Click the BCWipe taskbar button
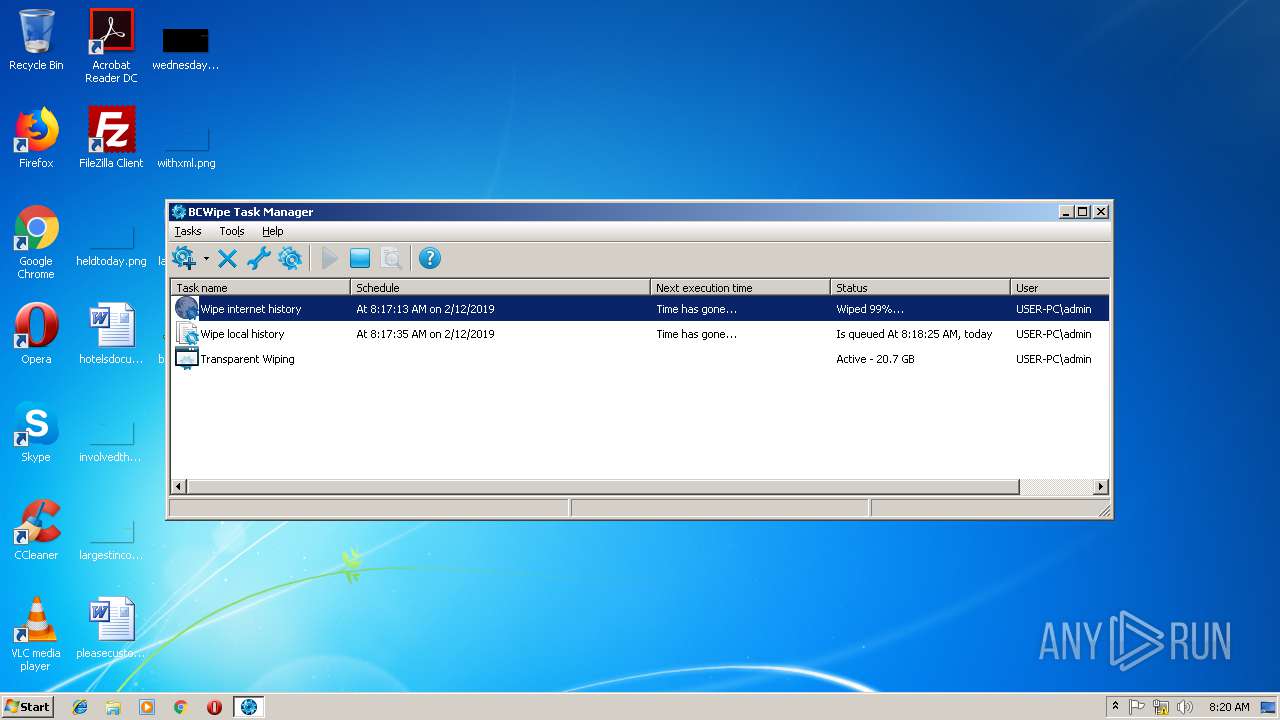 point(249,707)
